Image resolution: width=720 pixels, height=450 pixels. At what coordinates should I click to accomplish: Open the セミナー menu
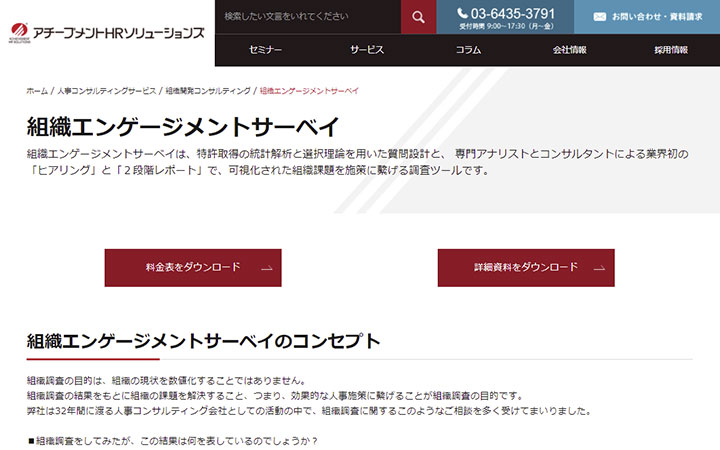(265, 50)
